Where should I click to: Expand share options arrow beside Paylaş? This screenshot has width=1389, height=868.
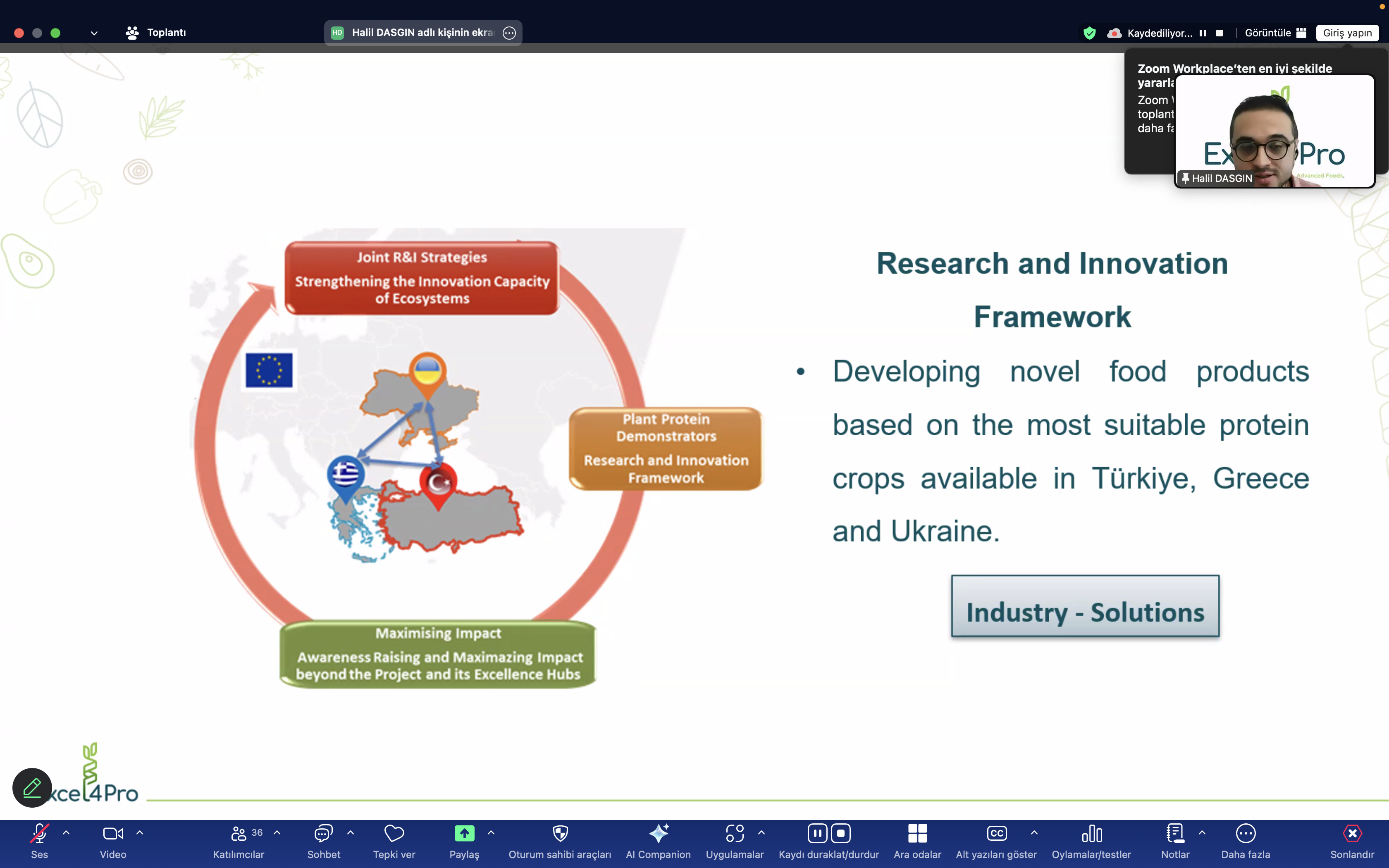tap(491, 832)
